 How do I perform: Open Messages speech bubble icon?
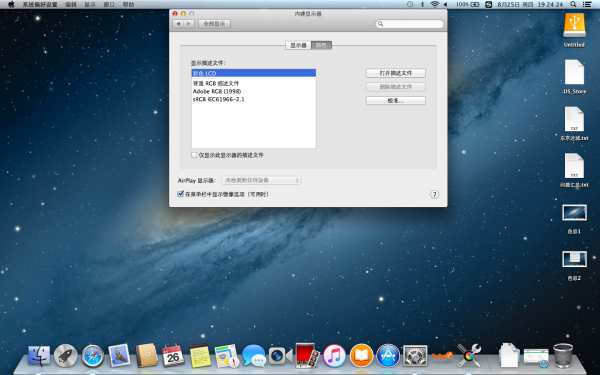tap(254, 355)
